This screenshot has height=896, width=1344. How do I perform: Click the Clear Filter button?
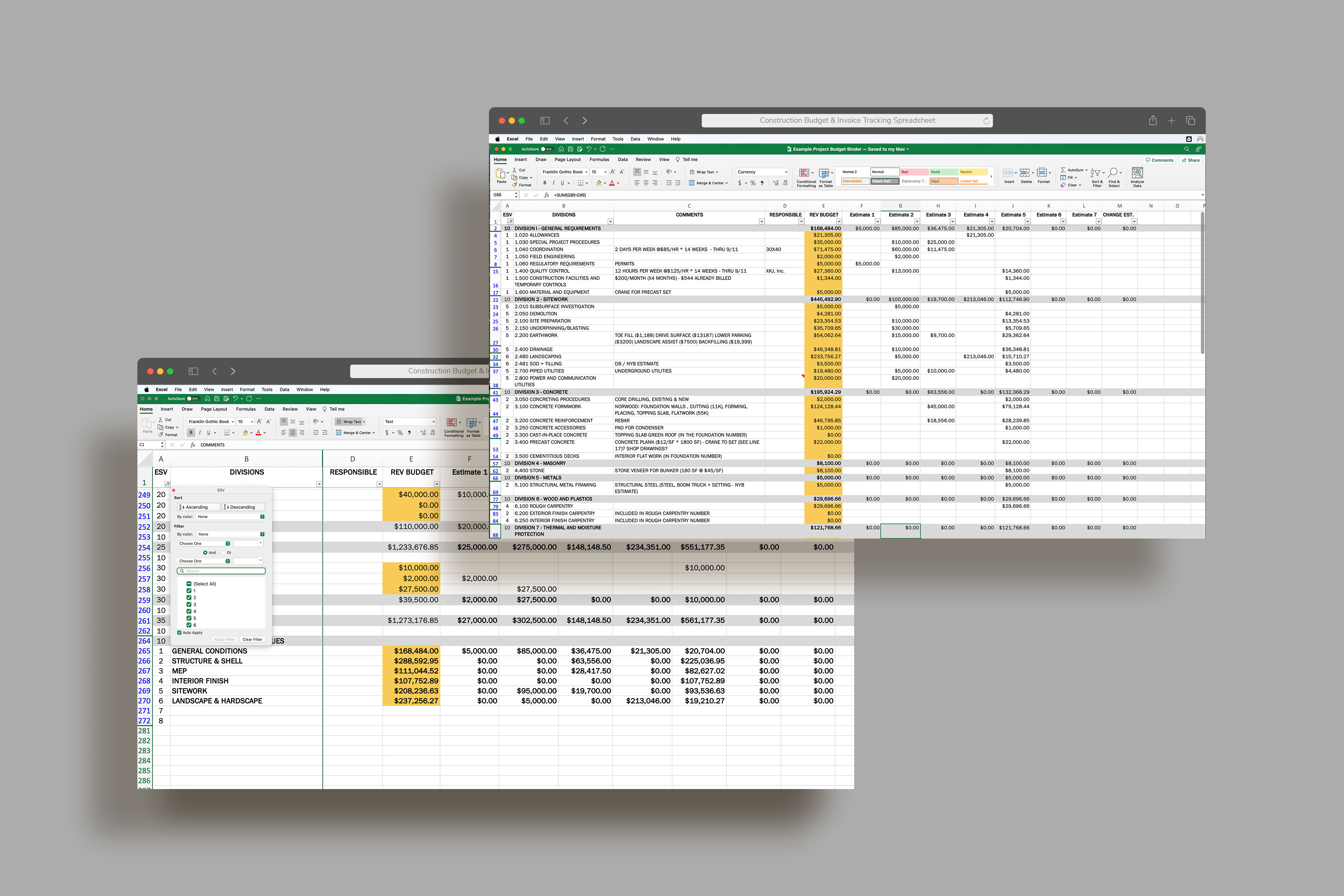[252, 639]
